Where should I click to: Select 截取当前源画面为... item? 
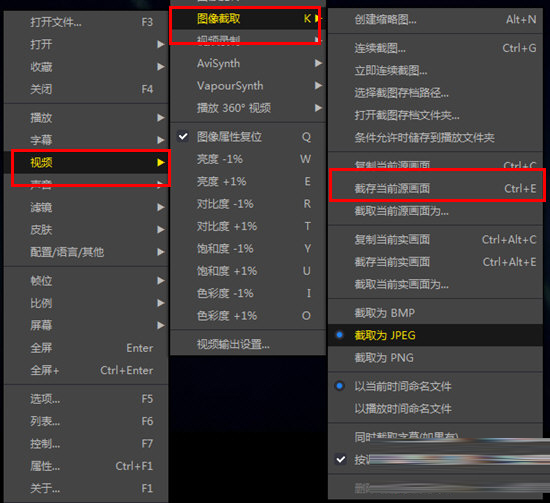click(x=435, y=211)
